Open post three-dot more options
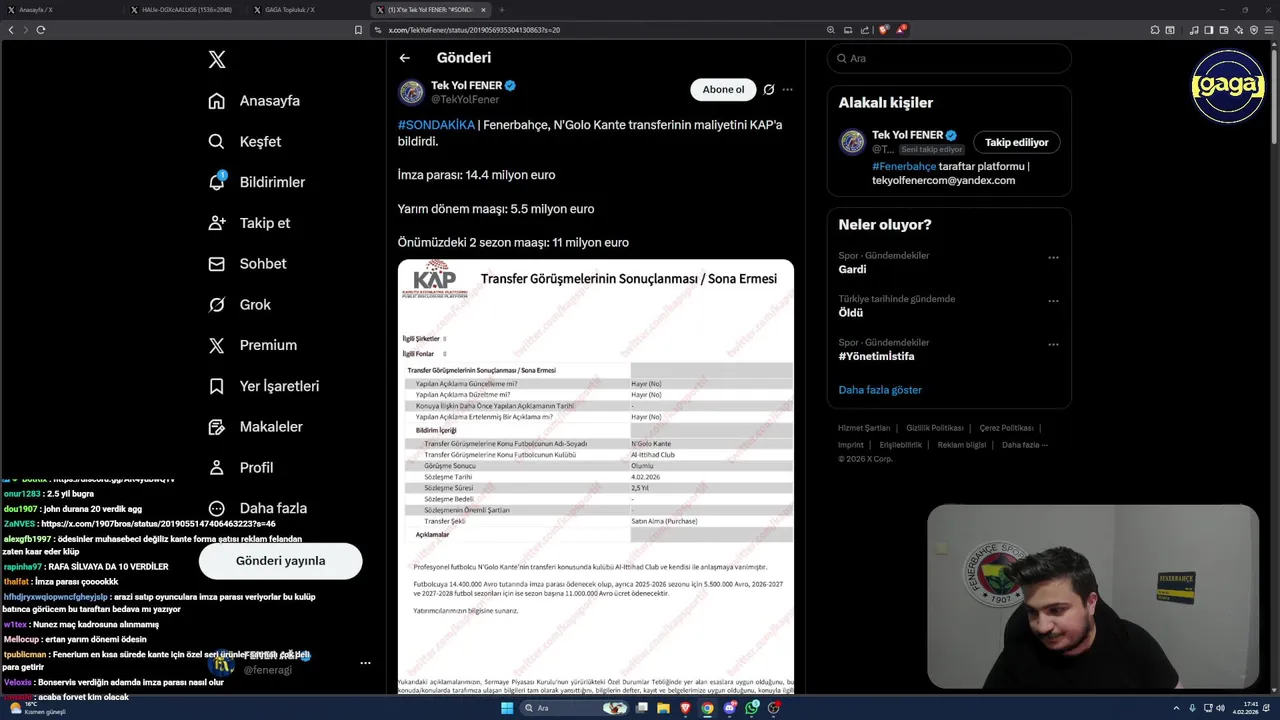 [787, 89]
